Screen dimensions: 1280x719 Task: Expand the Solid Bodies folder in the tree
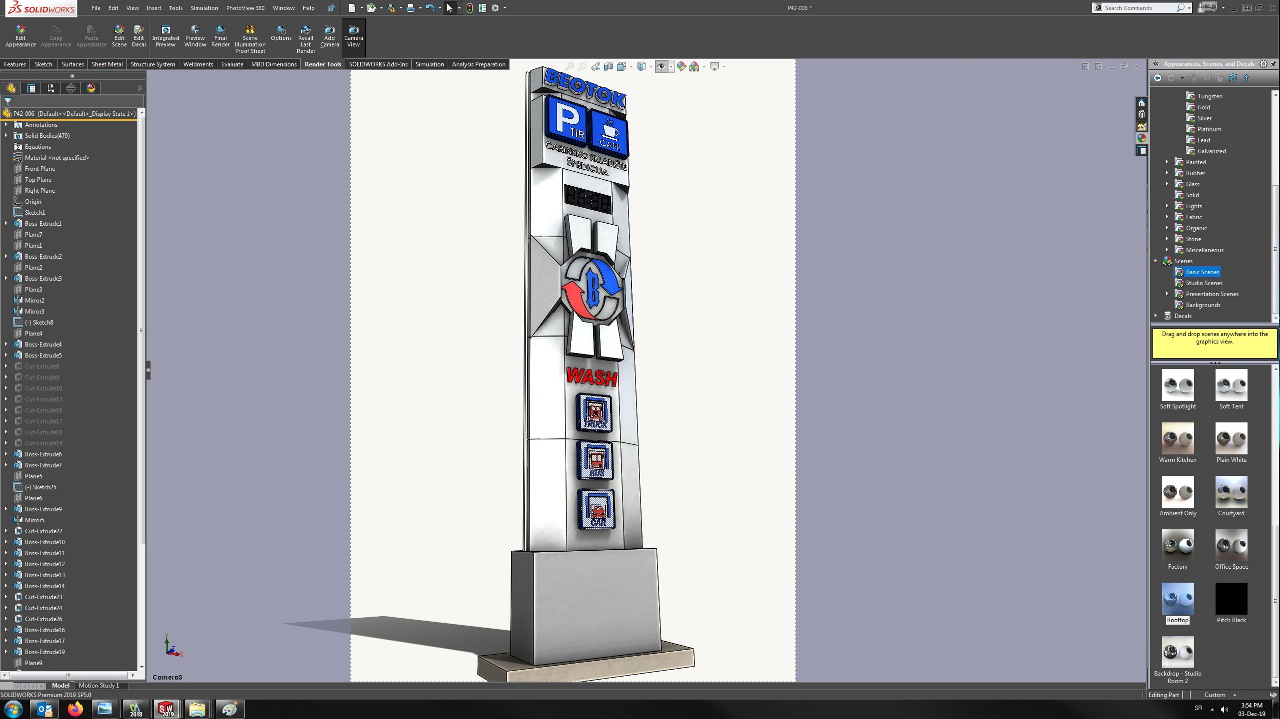[x=6, y=136]
